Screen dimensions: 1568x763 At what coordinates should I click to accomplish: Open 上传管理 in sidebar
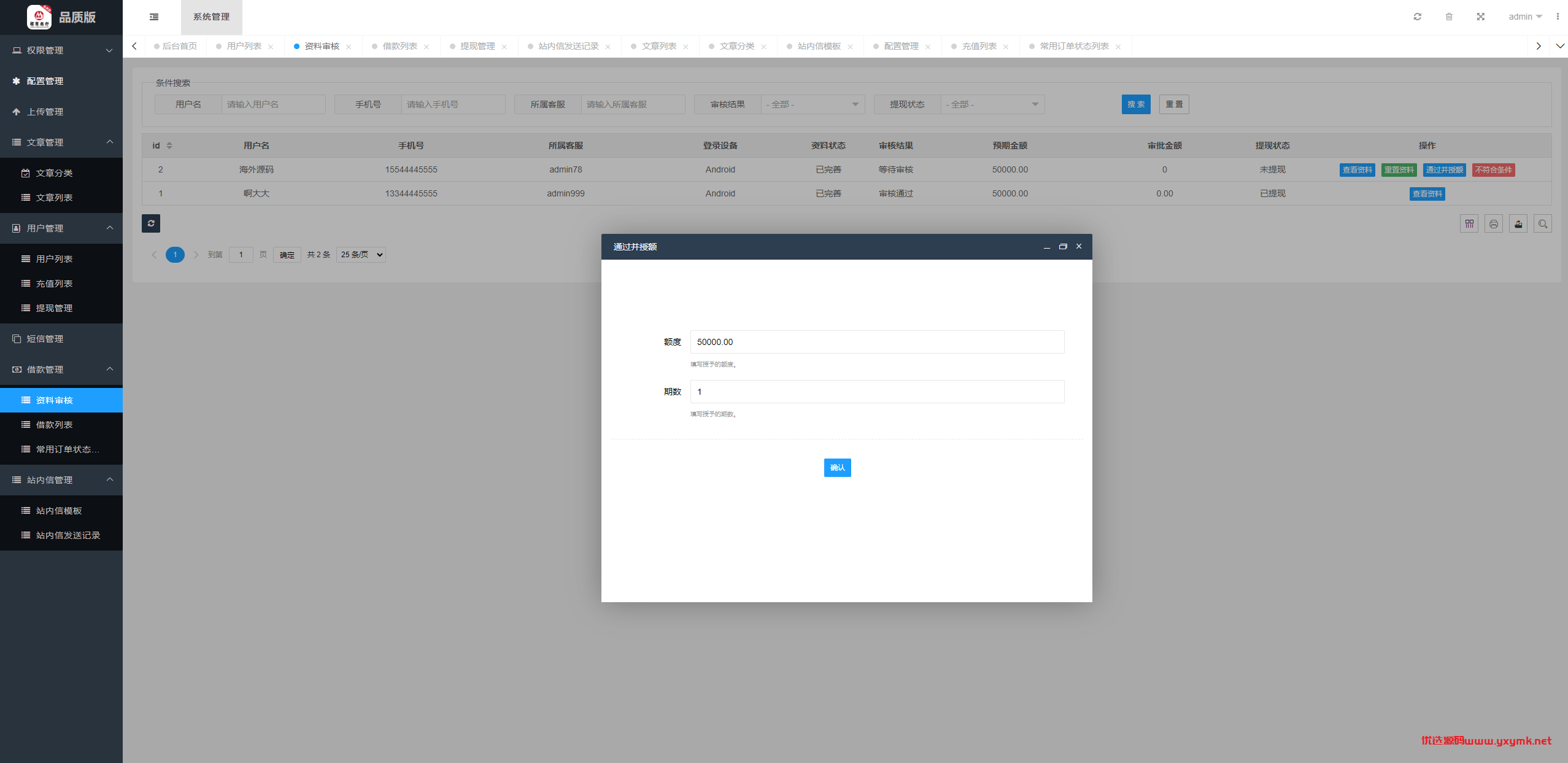(61, 112)
